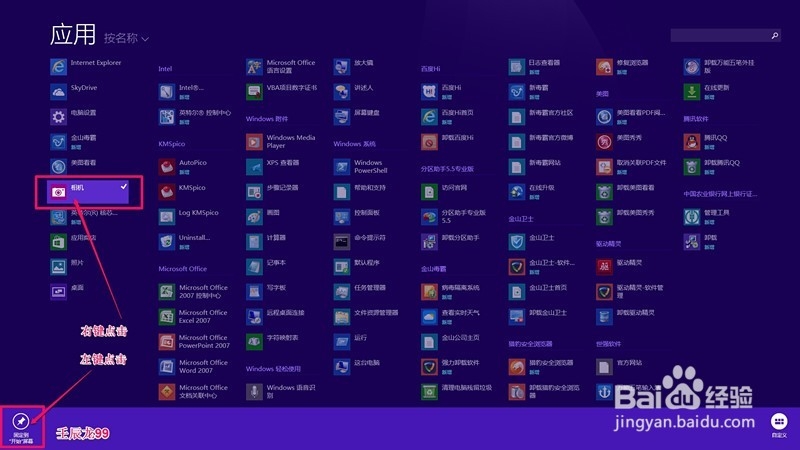This screenshot has height=450, width=800.
Task: Open 分区助手专业版 5.5
Action: pyautogui.click(x=454, y=216)
